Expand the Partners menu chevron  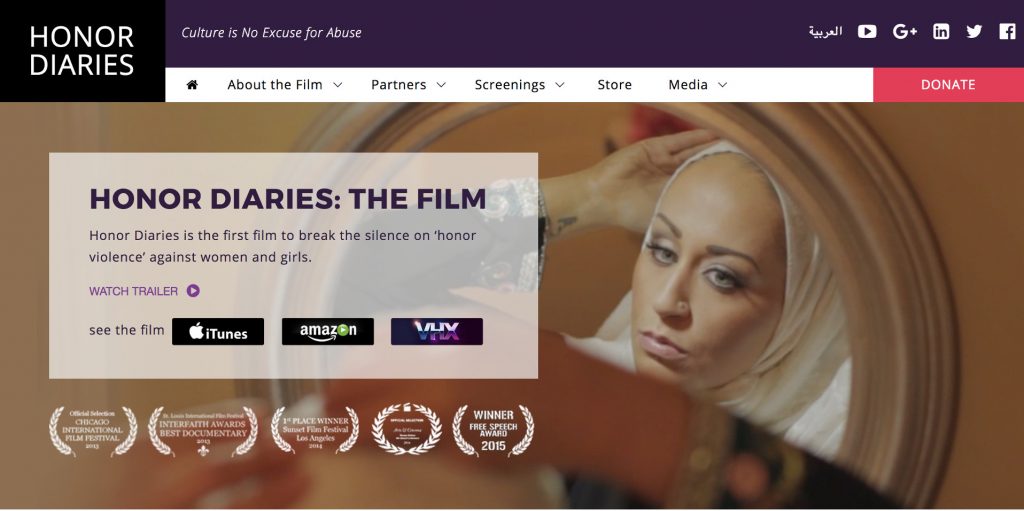pos(441,85)
